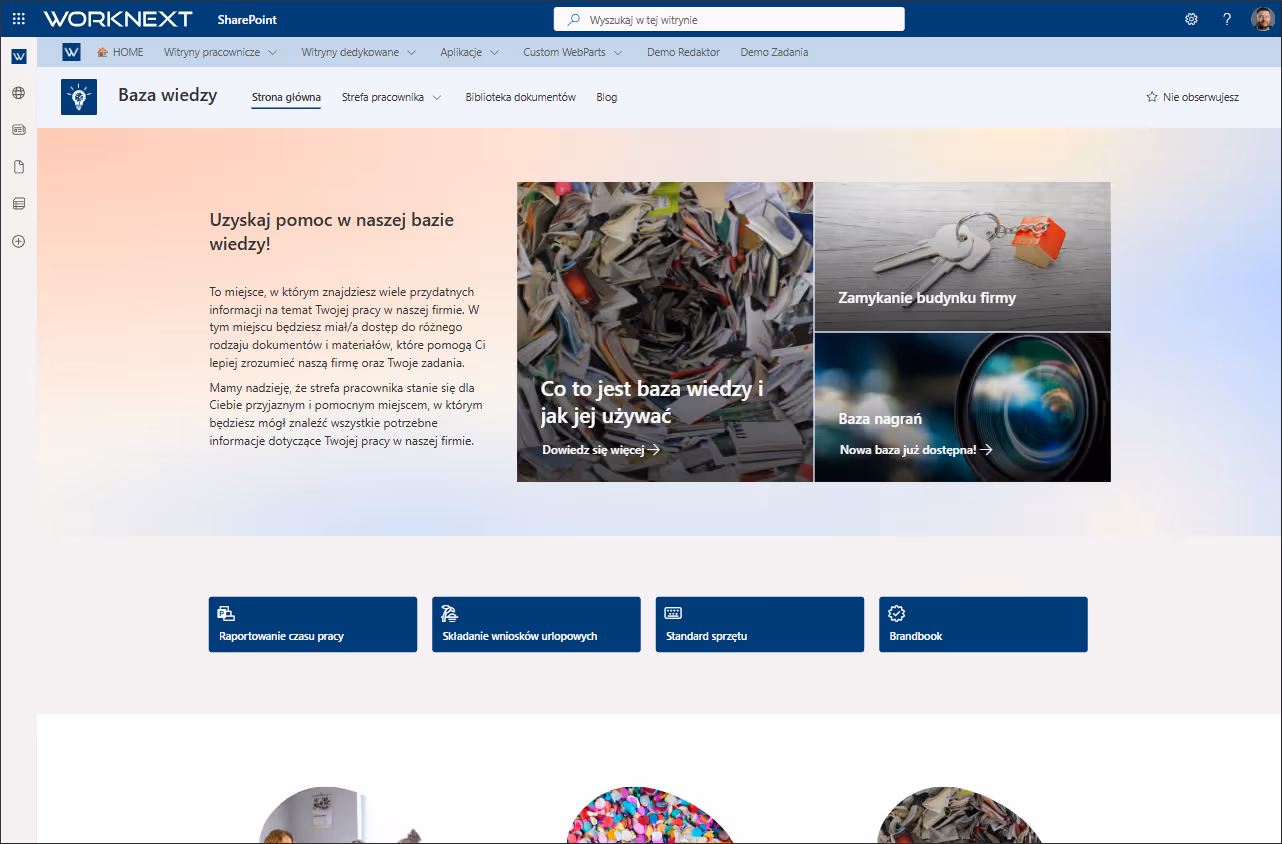Open the Brandbook quick link
Image resolution: width=1282 pixels, height=844 pixels.
983,625
